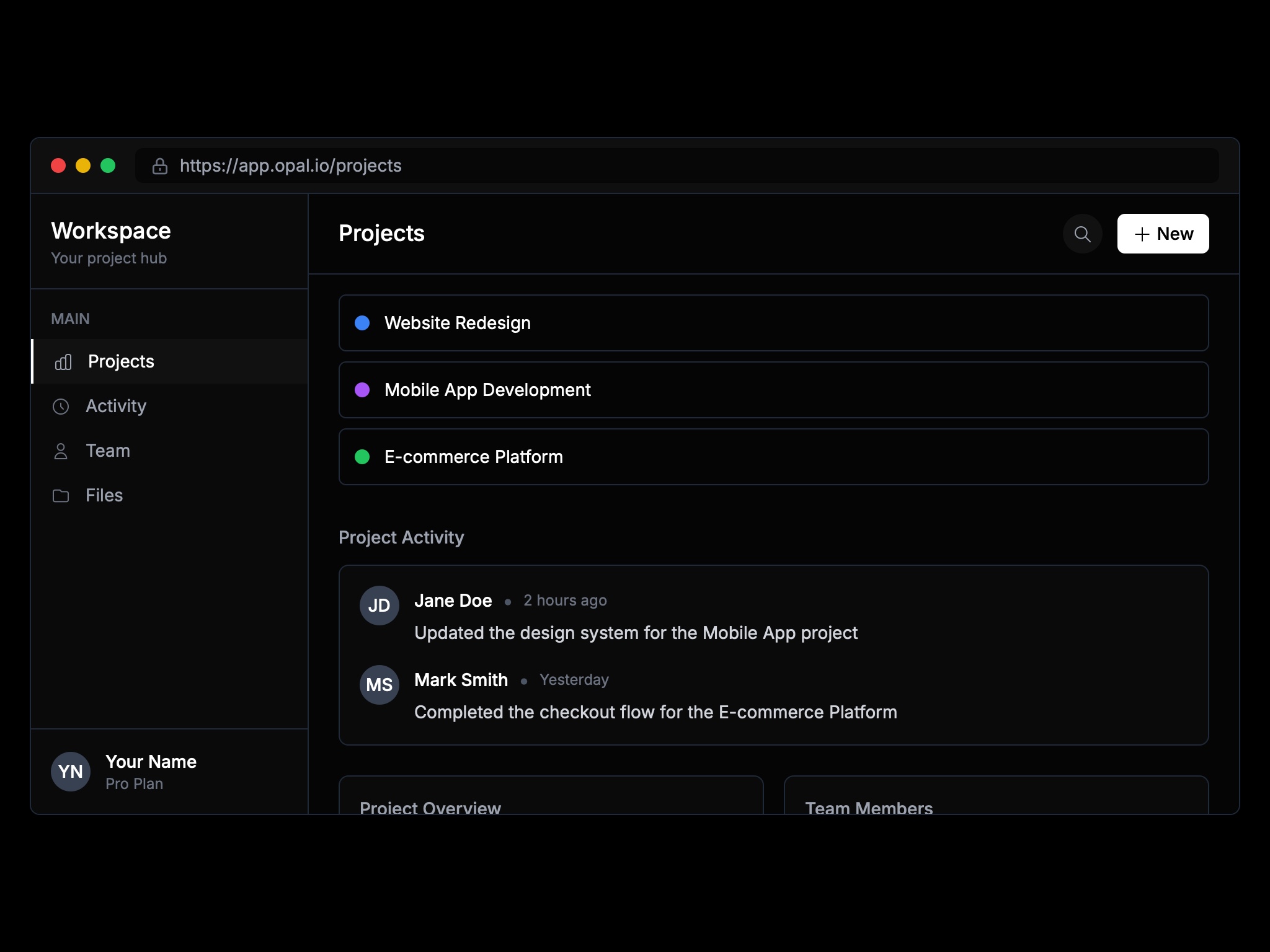Click the green dot beside E-commerce Platform
Viewport: 1270px width, 952px height.
click(x=363, y=457)
